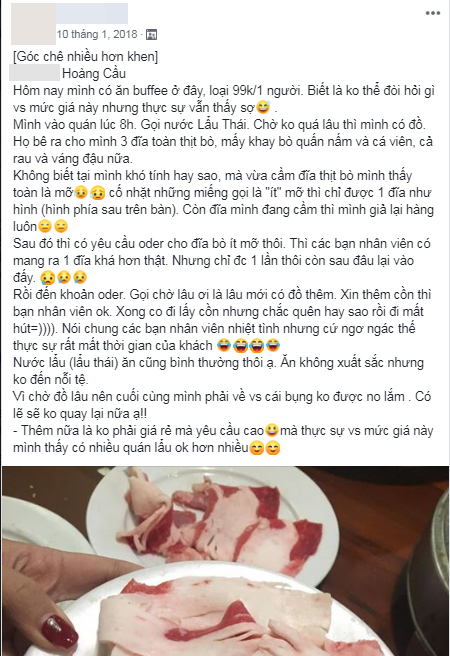Click the first laughing-tears emoji after 'của khách'

(224, 346)
